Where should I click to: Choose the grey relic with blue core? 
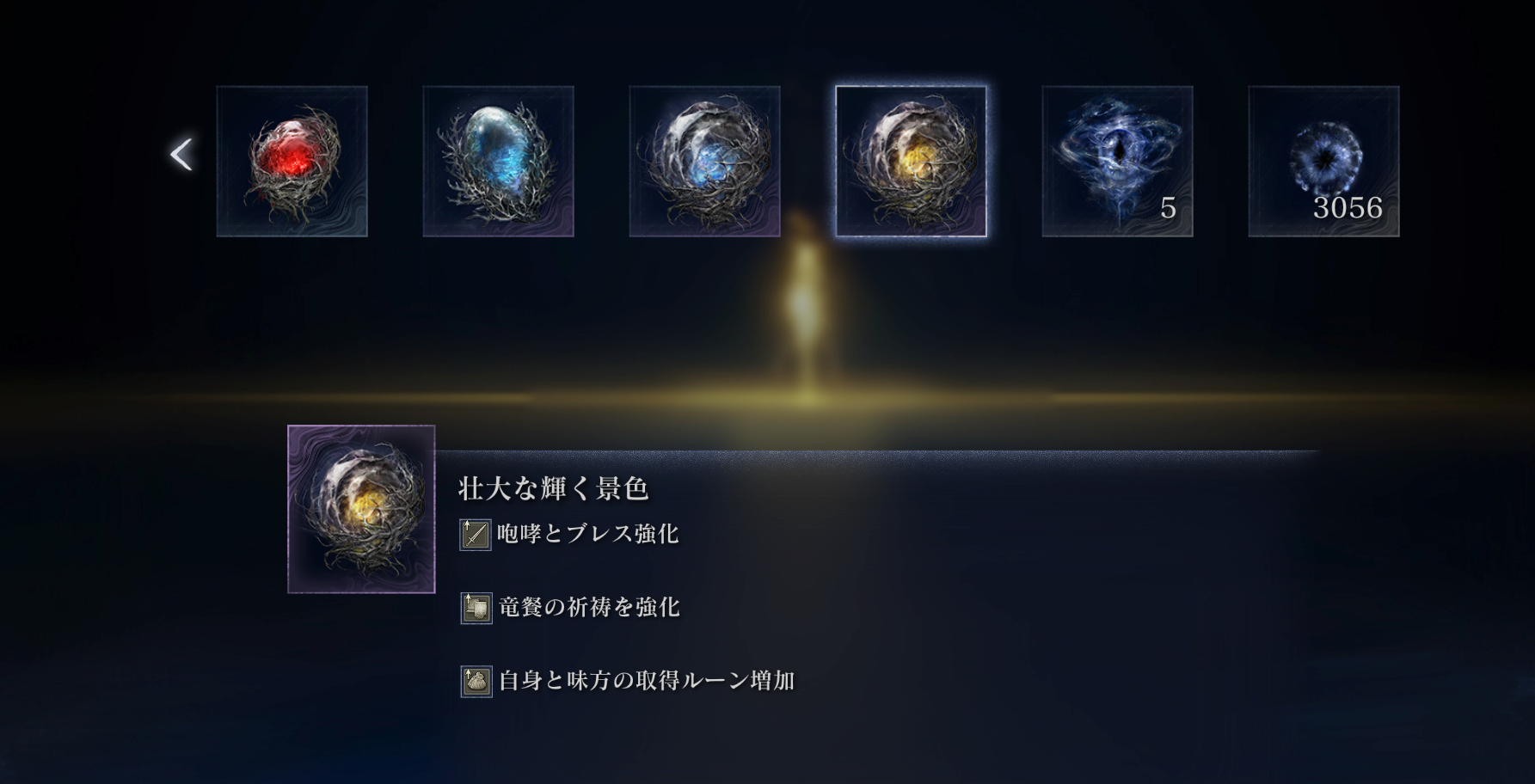click(705, 161)
